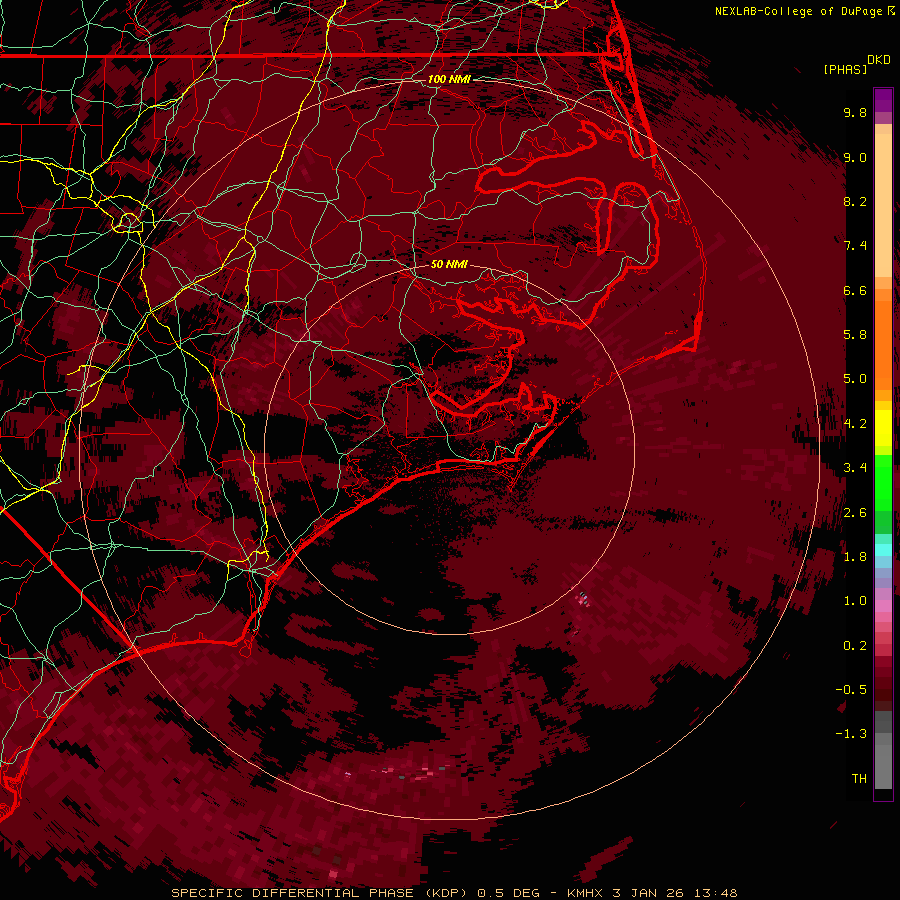This screenshot has height=900, width=900.
Task: Click the yellow segment of the color bar
Action: point(883,428)
